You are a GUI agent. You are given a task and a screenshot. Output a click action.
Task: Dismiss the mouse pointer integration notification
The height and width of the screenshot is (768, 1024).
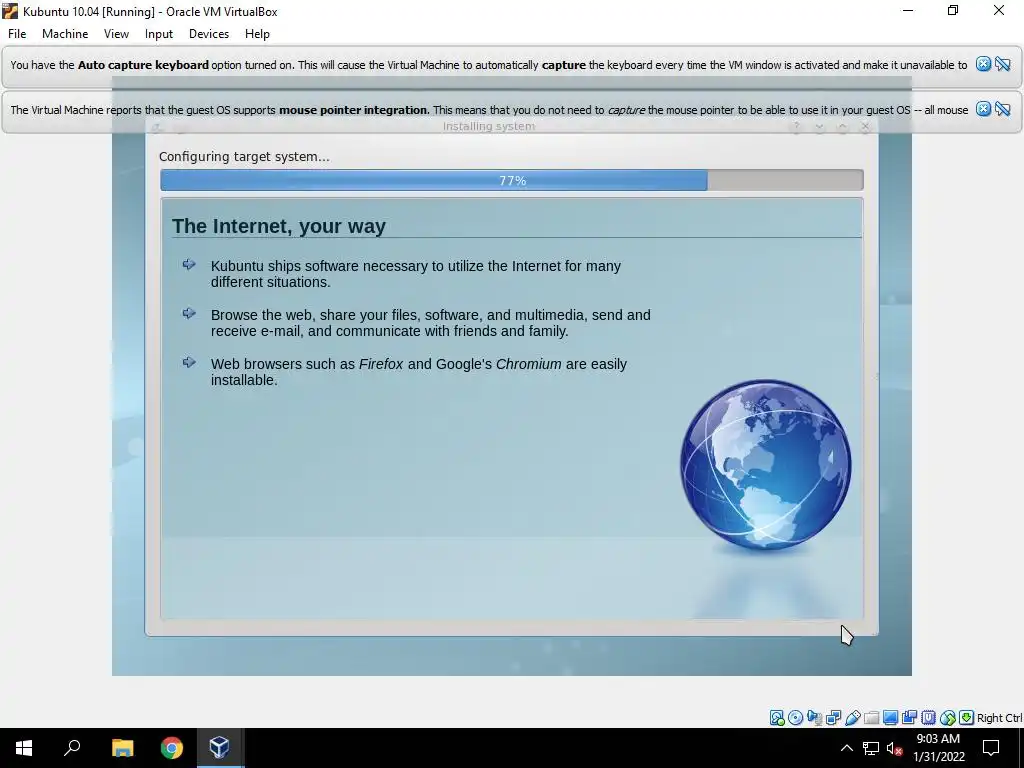pos(983,108)
